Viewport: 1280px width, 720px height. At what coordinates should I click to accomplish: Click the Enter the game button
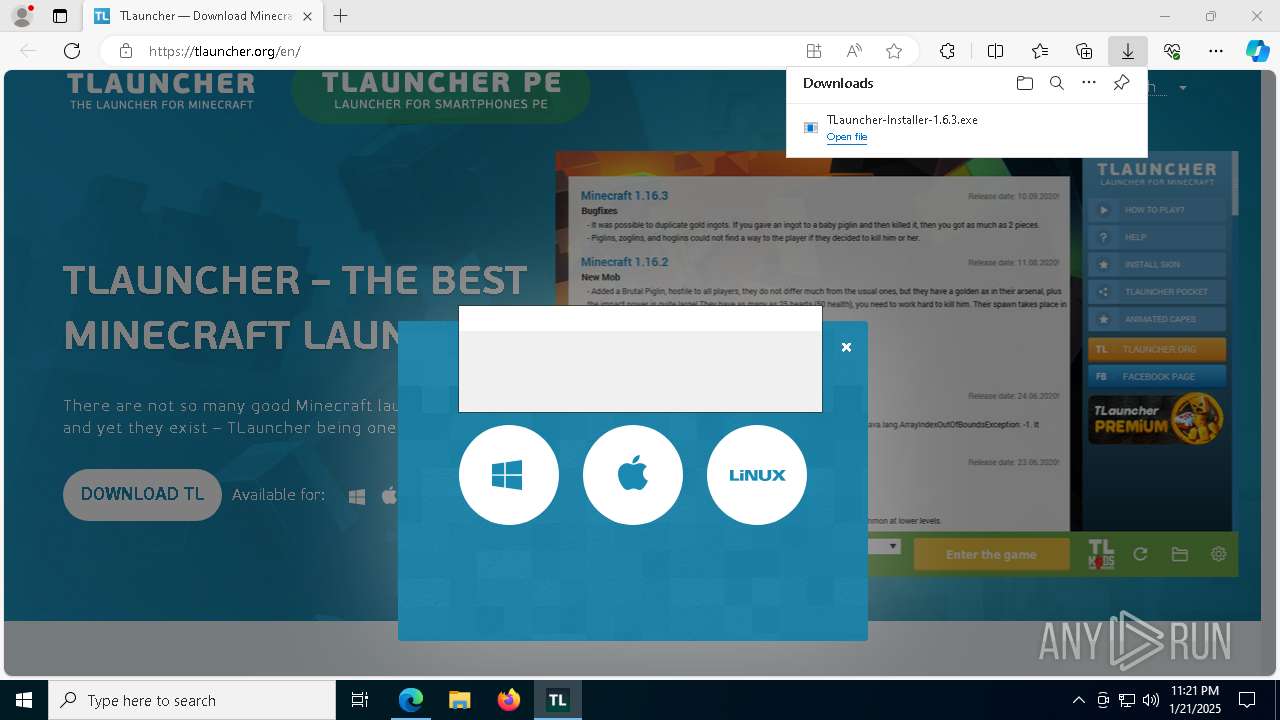991,555
